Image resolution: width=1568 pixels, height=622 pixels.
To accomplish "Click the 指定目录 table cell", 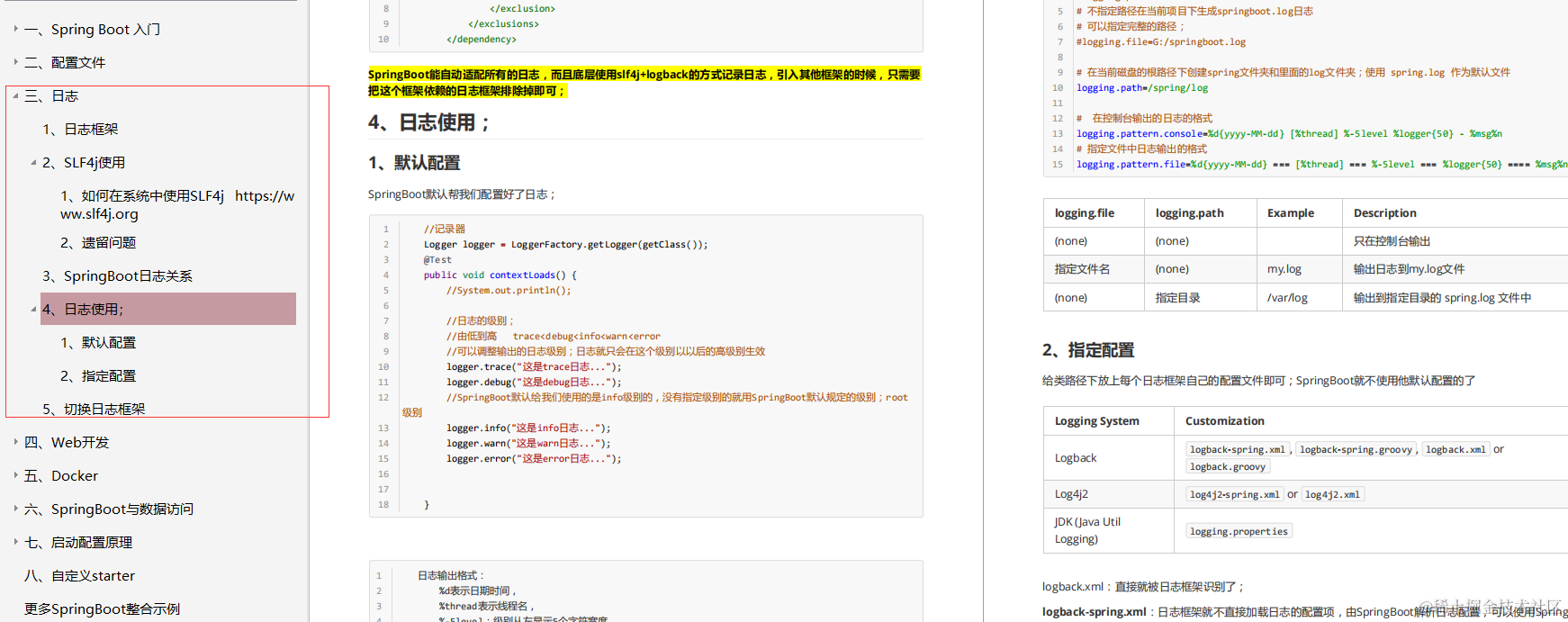I will (1178, 298).
